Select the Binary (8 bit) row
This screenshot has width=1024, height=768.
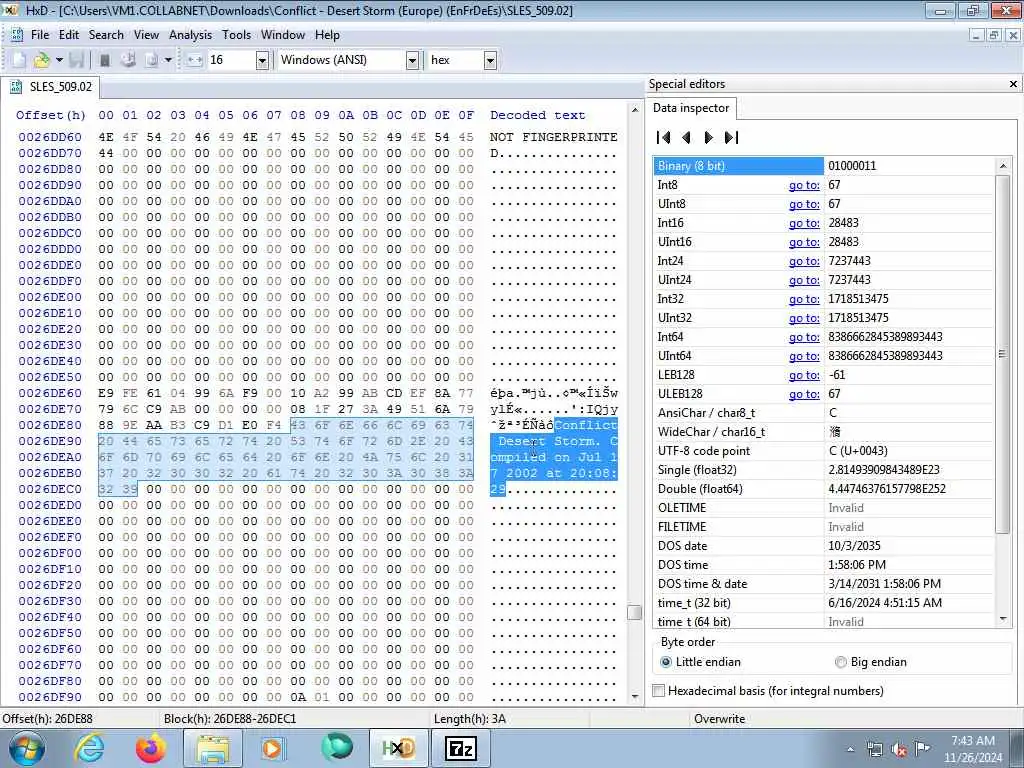[824, 166]
